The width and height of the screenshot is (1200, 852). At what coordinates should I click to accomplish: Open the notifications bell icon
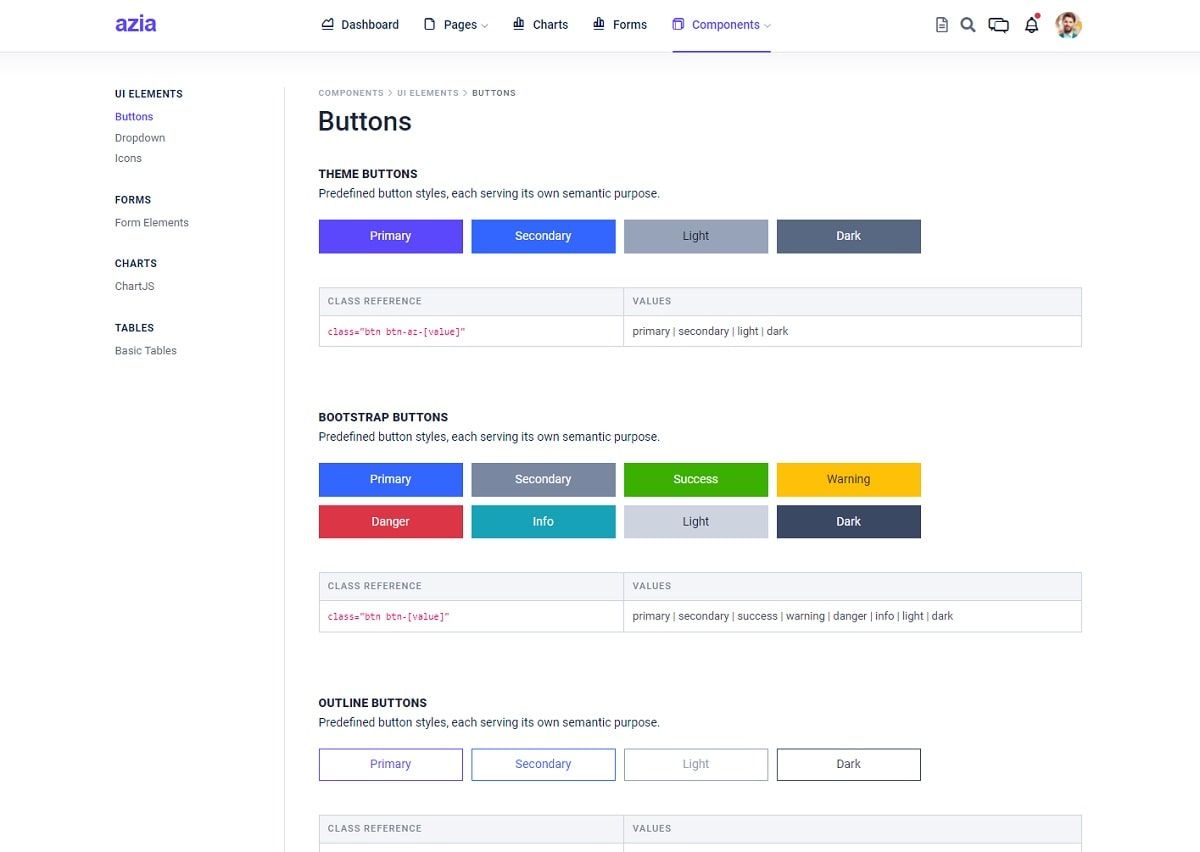[x=1031, y=24]
